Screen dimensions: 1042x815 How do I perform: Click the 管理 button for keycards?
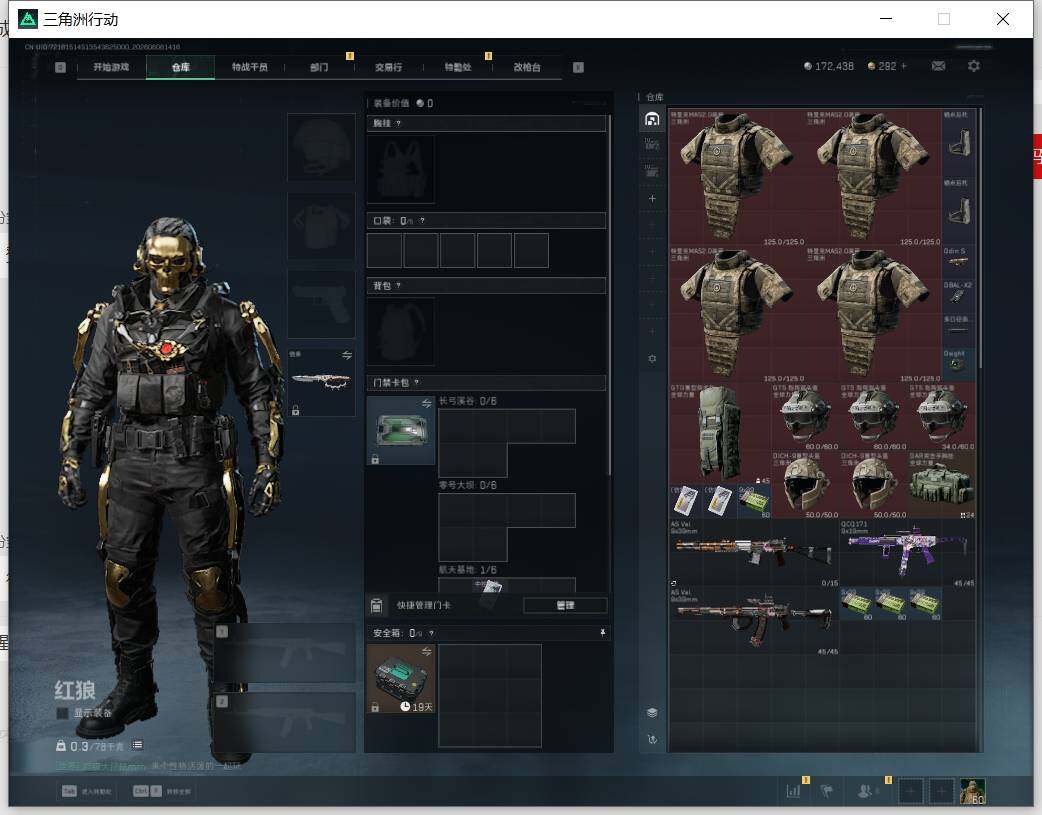click(x=565, y=605)
